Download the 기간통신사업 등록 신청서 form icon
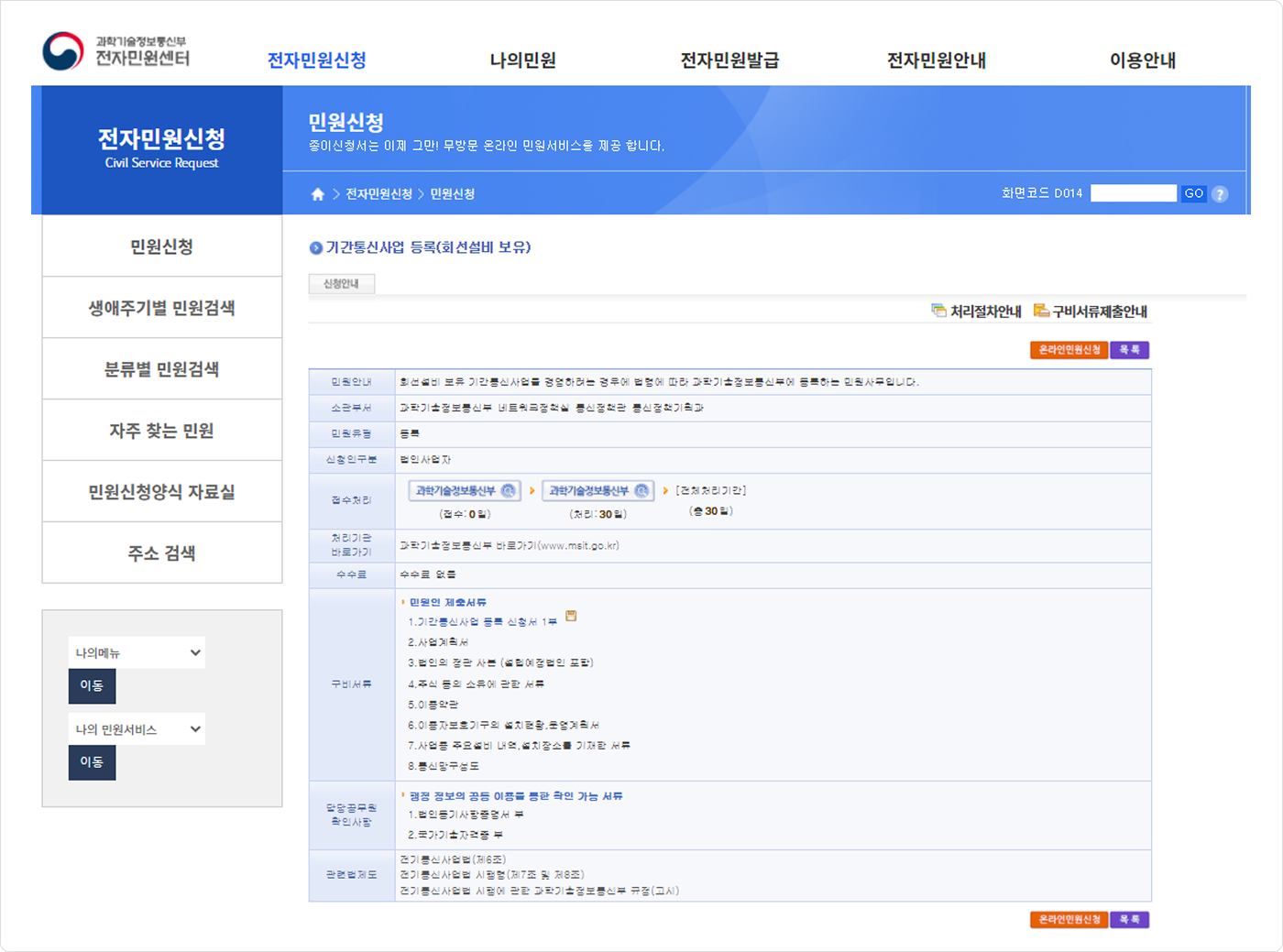This screenshot has width=1283, height=952. click(x=571, y=617)
